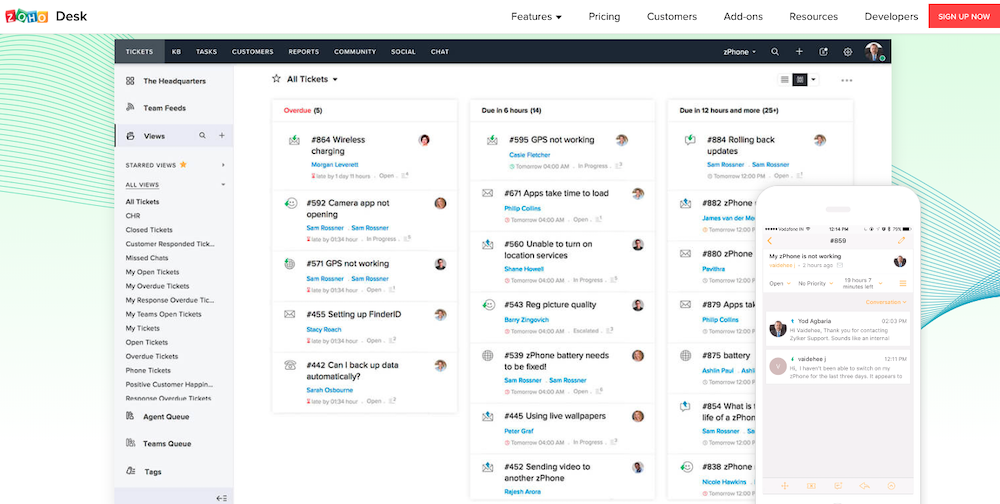Switch to the KB tab
Image resolution: width=1000 pixels, height=504 pixels.
pos(176,52)
